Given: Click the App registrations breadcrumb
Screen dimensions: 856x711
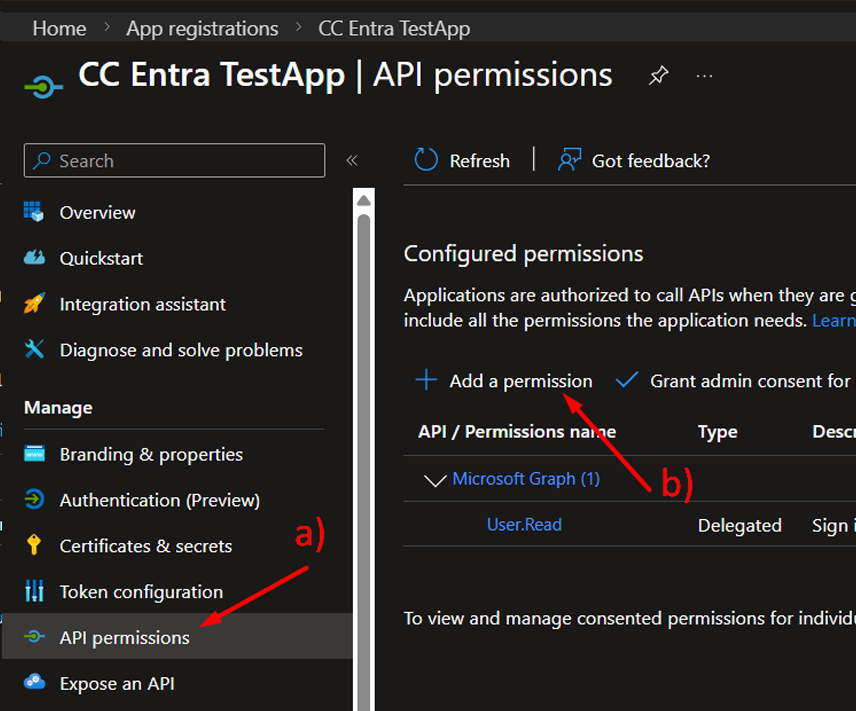Looking at the screenshot, I should click(x=202, y=28).
